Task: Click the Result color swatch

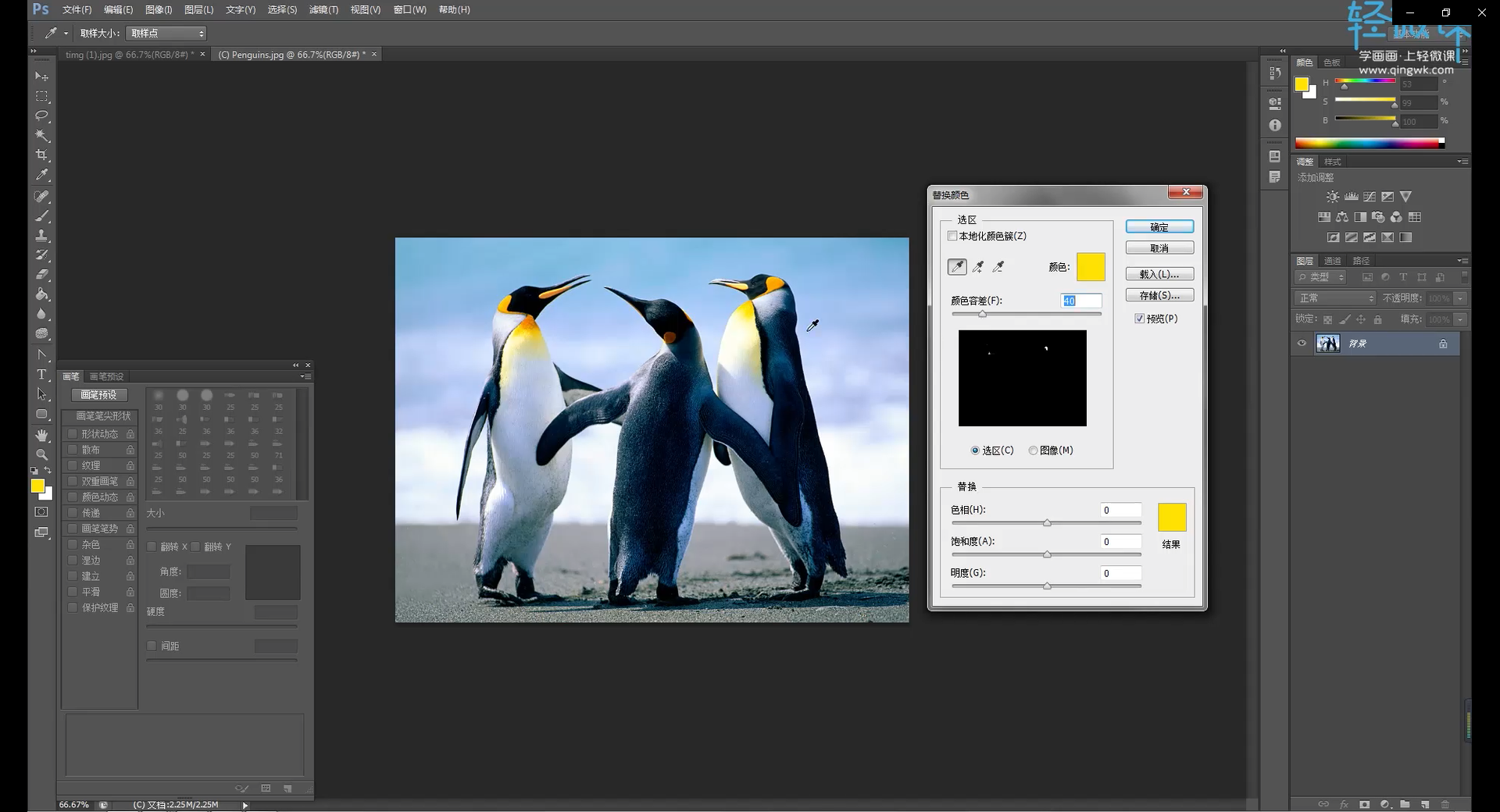Action: (x=1172, y=518)
